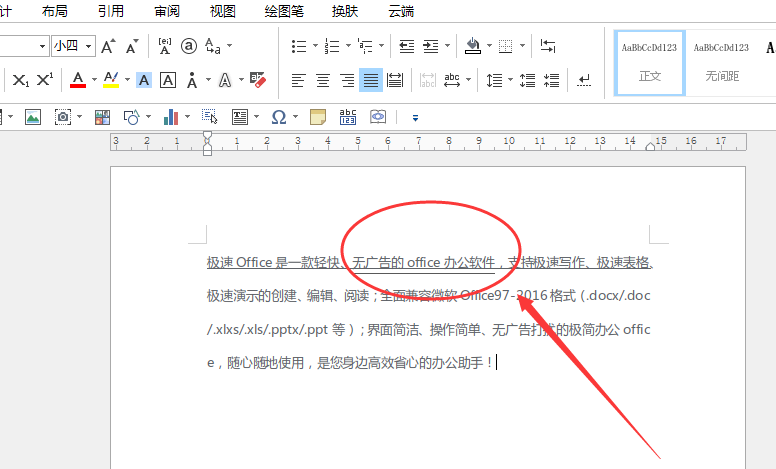Switch to 视图 tab
This screenshot has width=776, height=469.
point(223,11)
